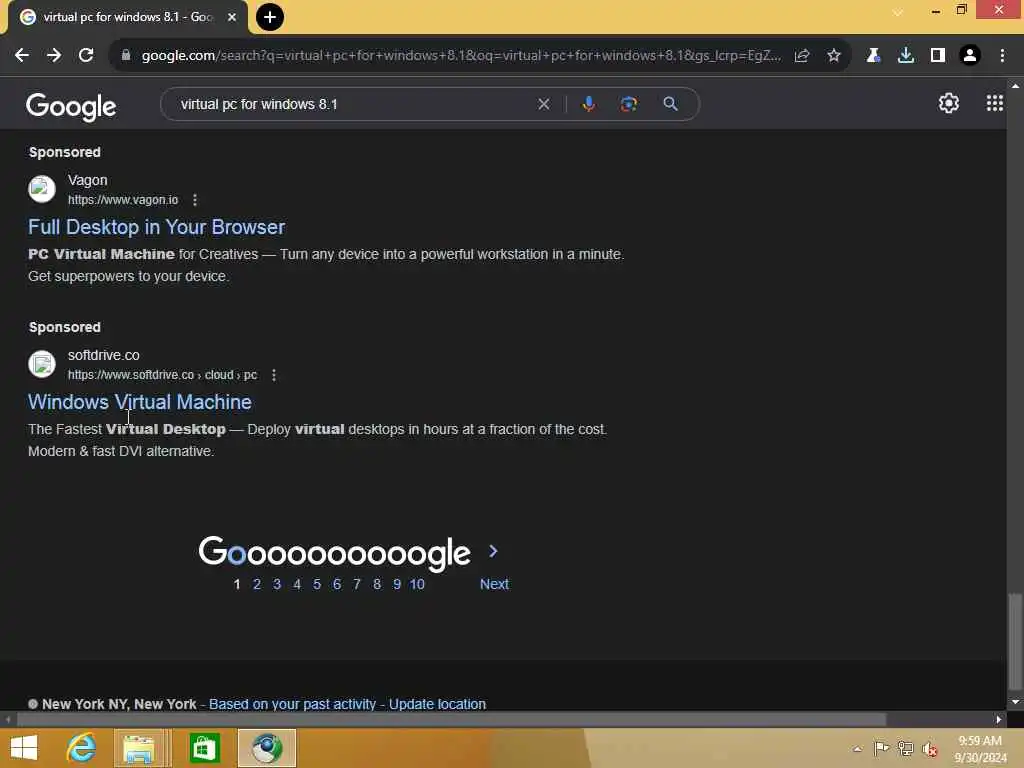Clear the search query with X
1024x768 pixels.
coord(543,104)
